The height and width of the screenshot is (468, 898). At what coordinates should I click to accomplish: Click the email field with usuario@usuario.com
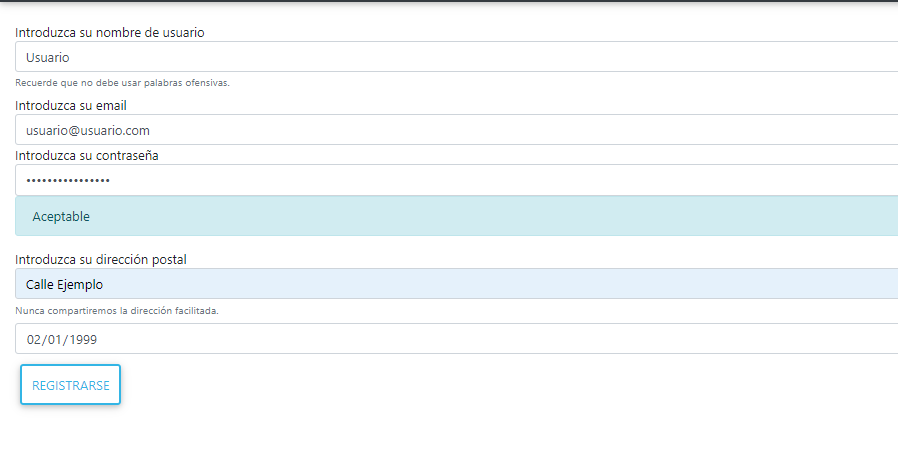450,130
